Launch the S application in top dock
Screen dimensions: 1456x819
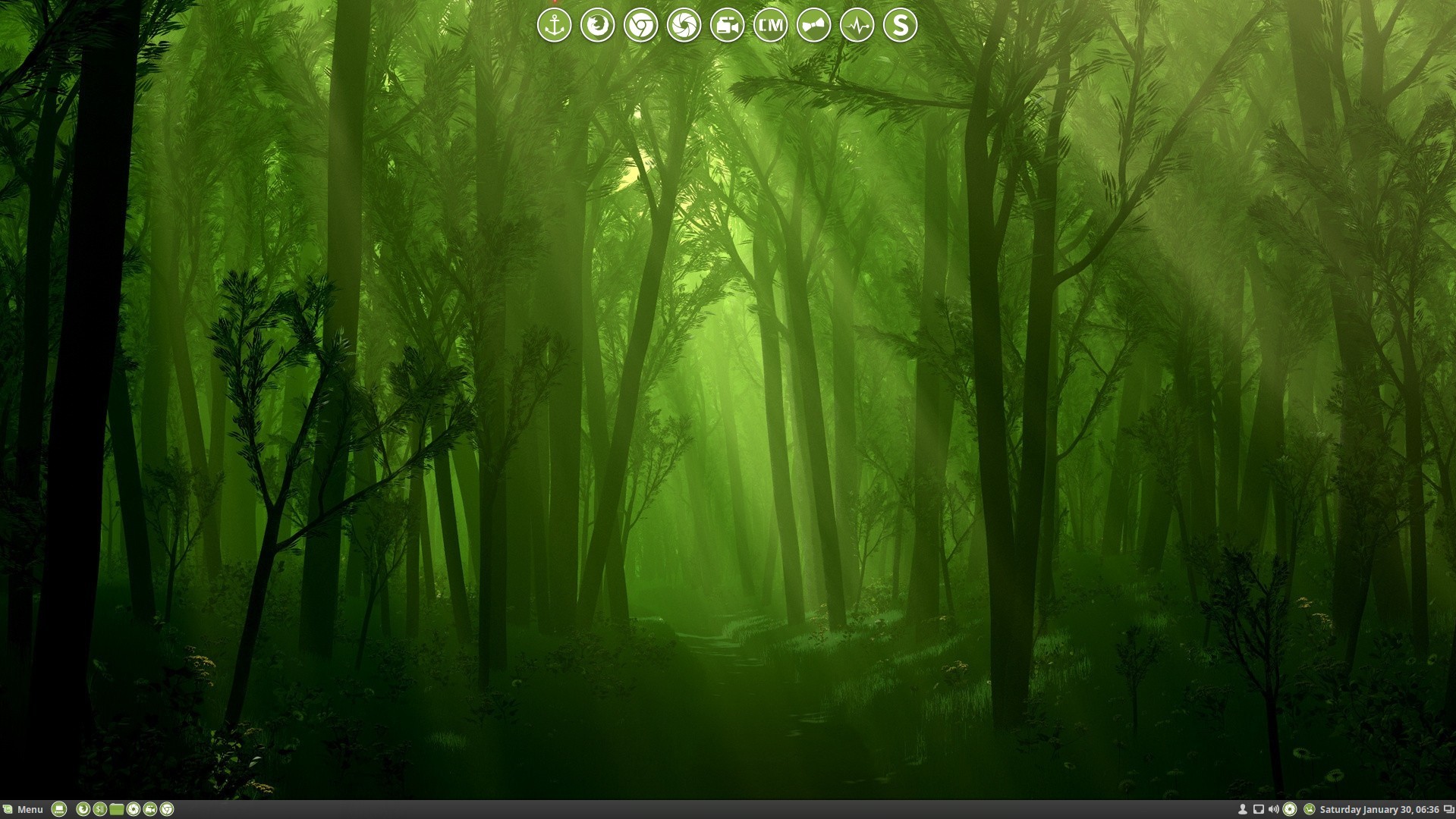[x=900, y=25]
